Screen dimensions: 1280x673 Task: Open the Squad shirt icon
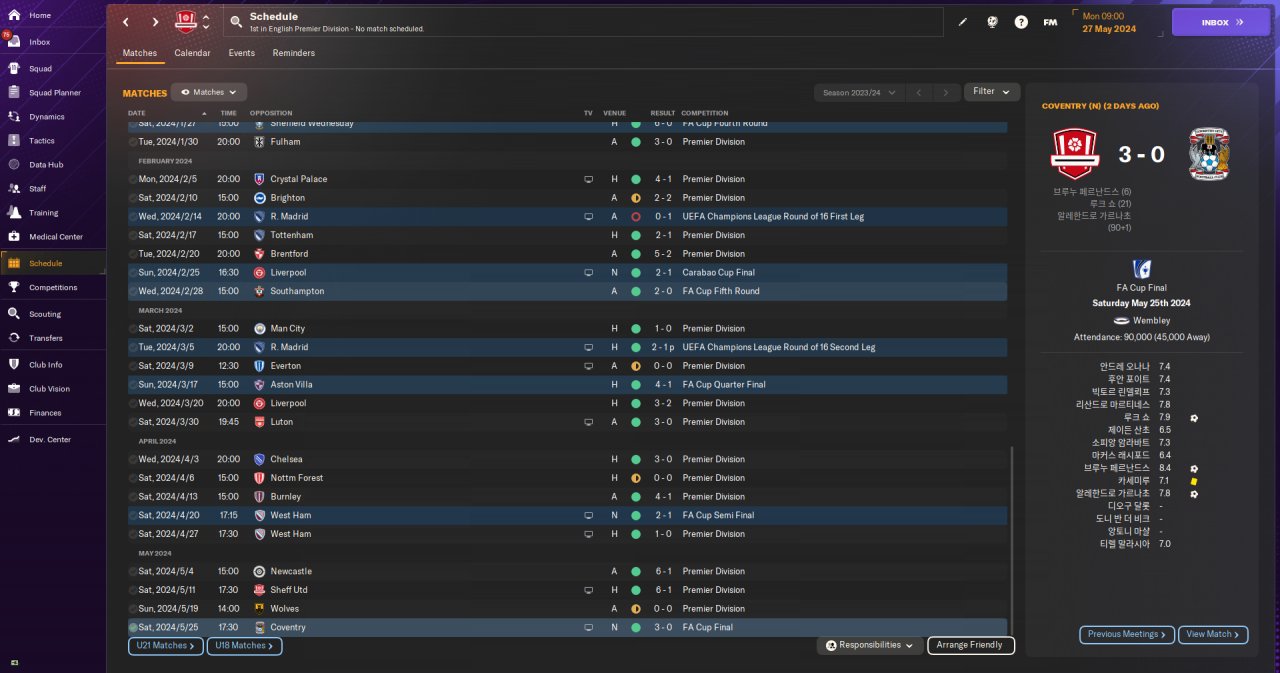point(14,69)
